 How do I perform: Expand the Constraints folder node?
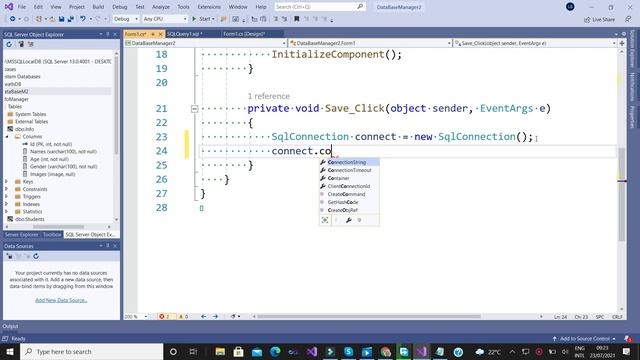pos(7,189)
